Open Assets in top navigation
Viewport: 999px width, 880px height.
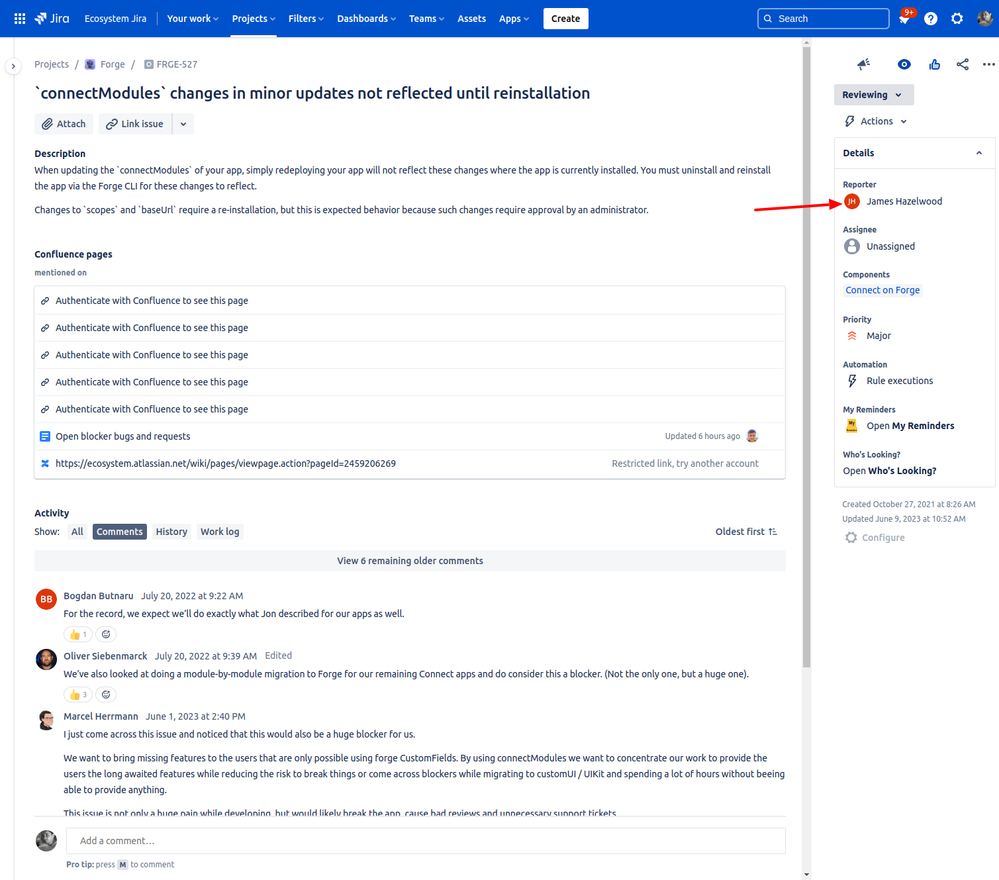(x=471, y=18)
